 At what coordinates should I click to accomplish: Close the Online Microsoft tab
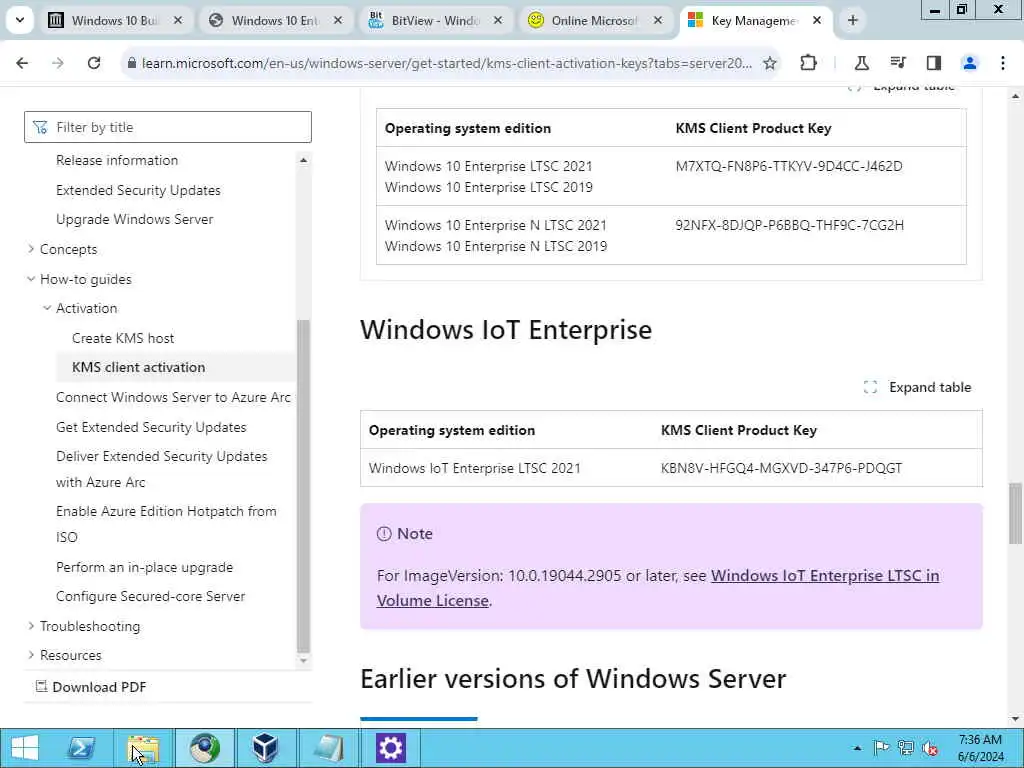click(x=658, y=20)
